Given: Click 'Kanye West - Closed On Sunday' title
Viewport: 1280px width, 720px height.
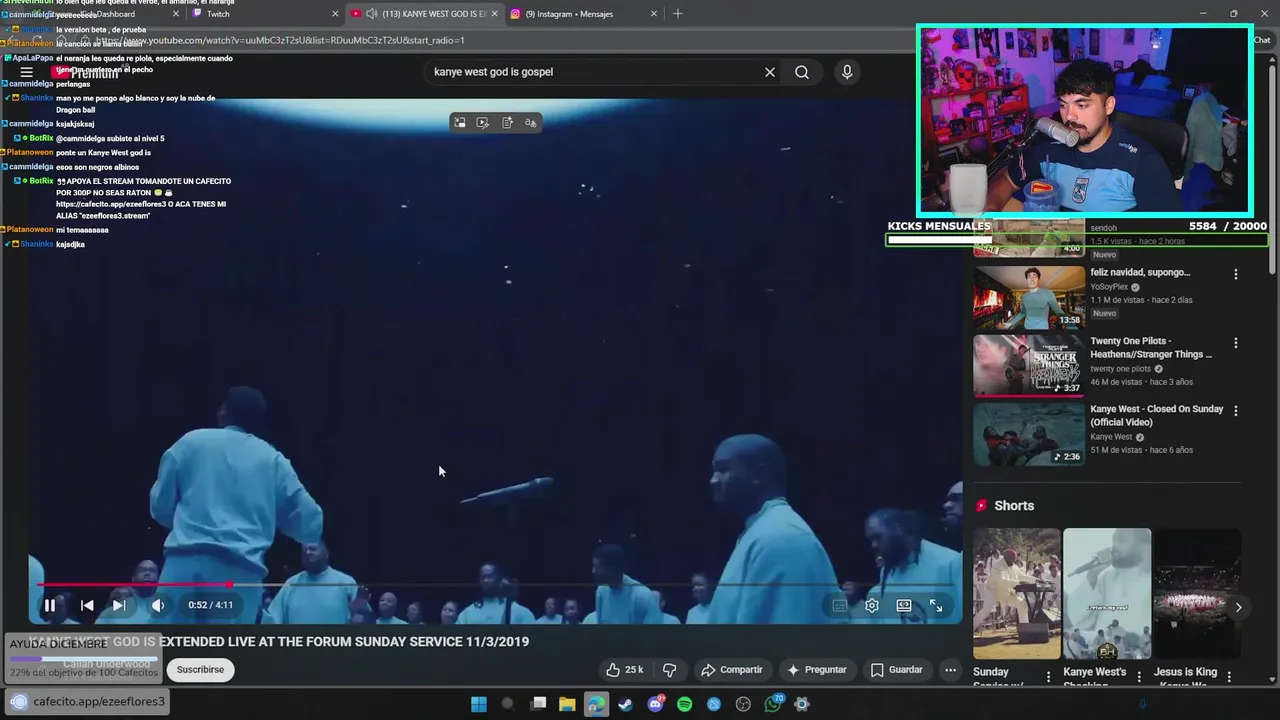Looking at the screenshot, I should (1157, 415).
